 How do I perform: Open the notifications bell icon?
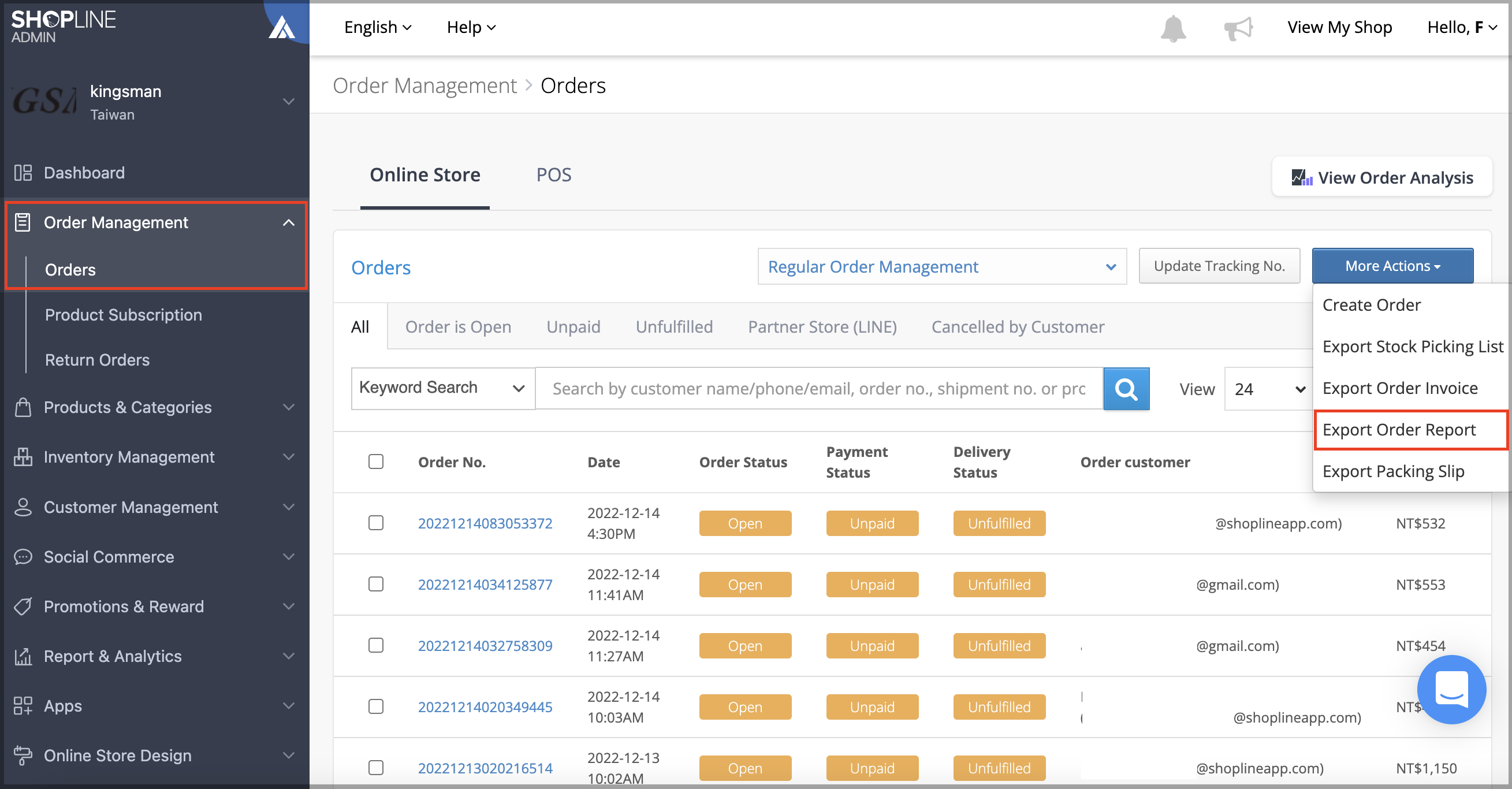tap(1173, 28)
